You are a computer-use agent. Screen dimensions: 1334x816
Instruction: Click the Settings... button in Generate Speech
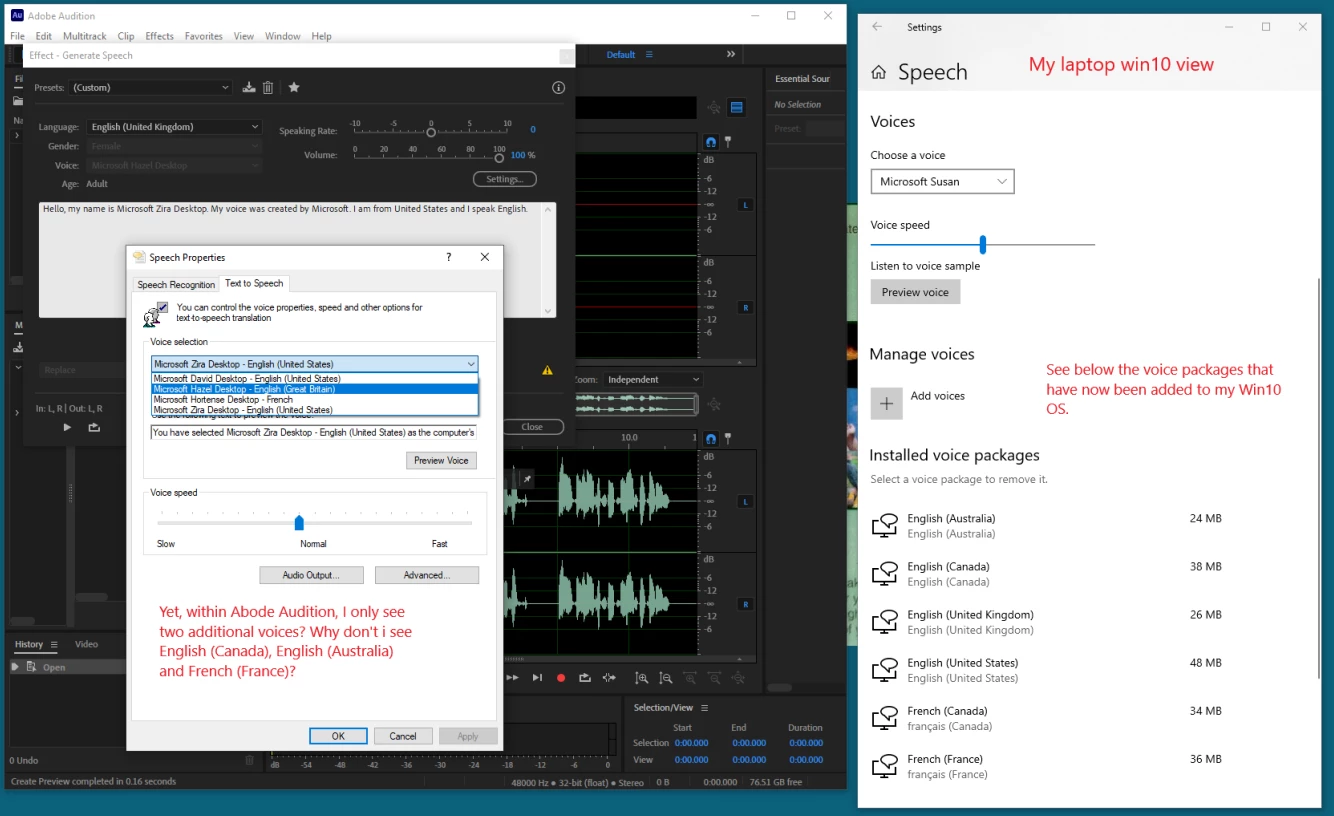pos(505,179)
